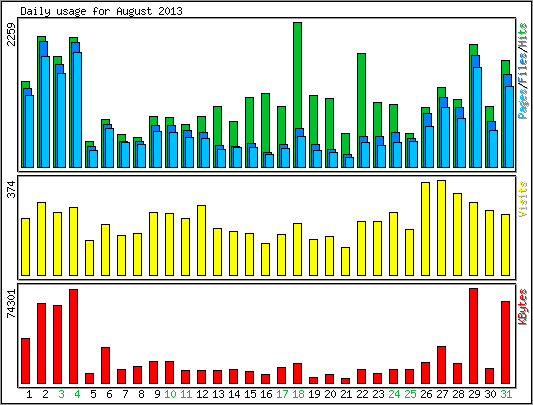Select the cyan 'Pages' legend word
The image size is (533, 405).
click(522, 103)
